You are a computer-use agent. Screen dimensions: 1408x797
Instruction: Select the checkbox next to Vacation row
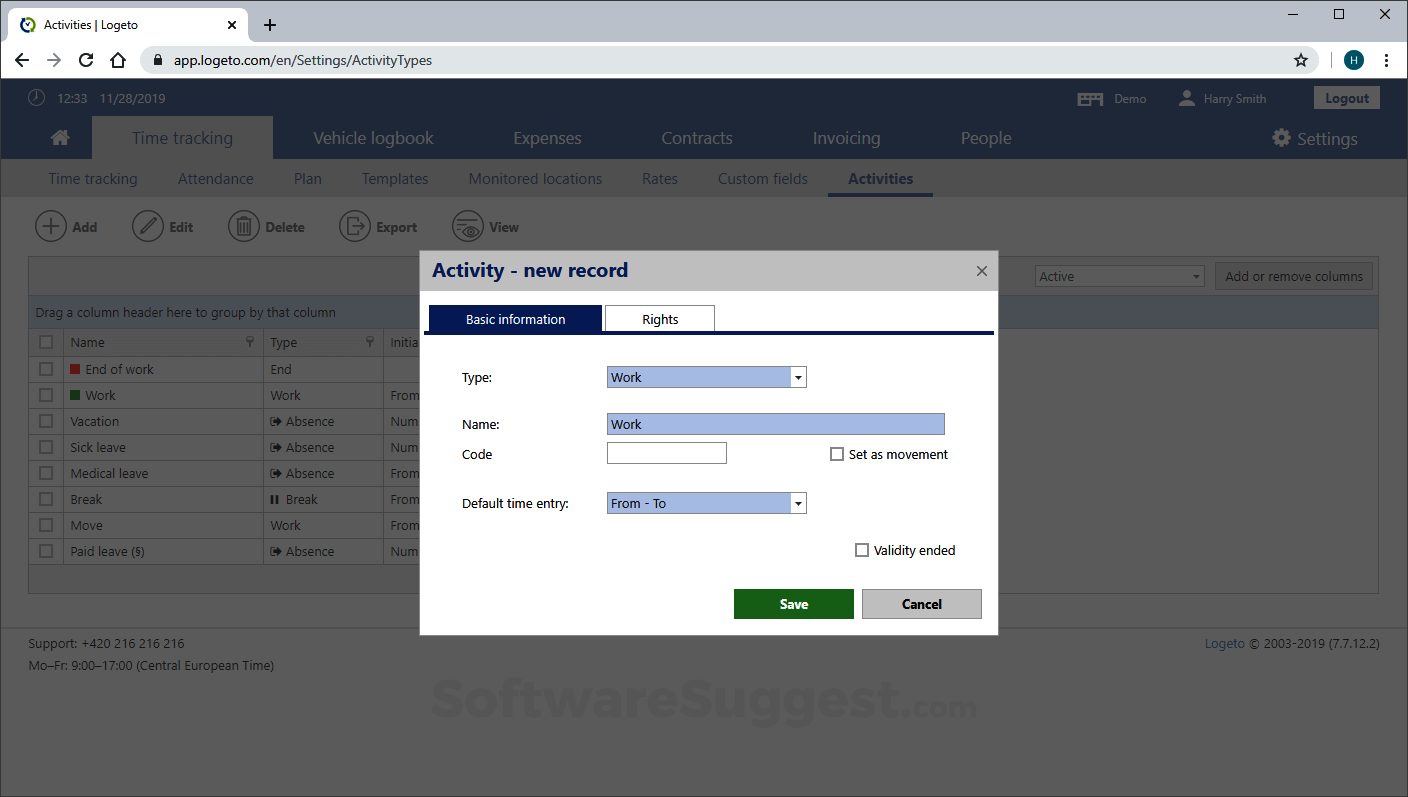[x=46, y=421]
